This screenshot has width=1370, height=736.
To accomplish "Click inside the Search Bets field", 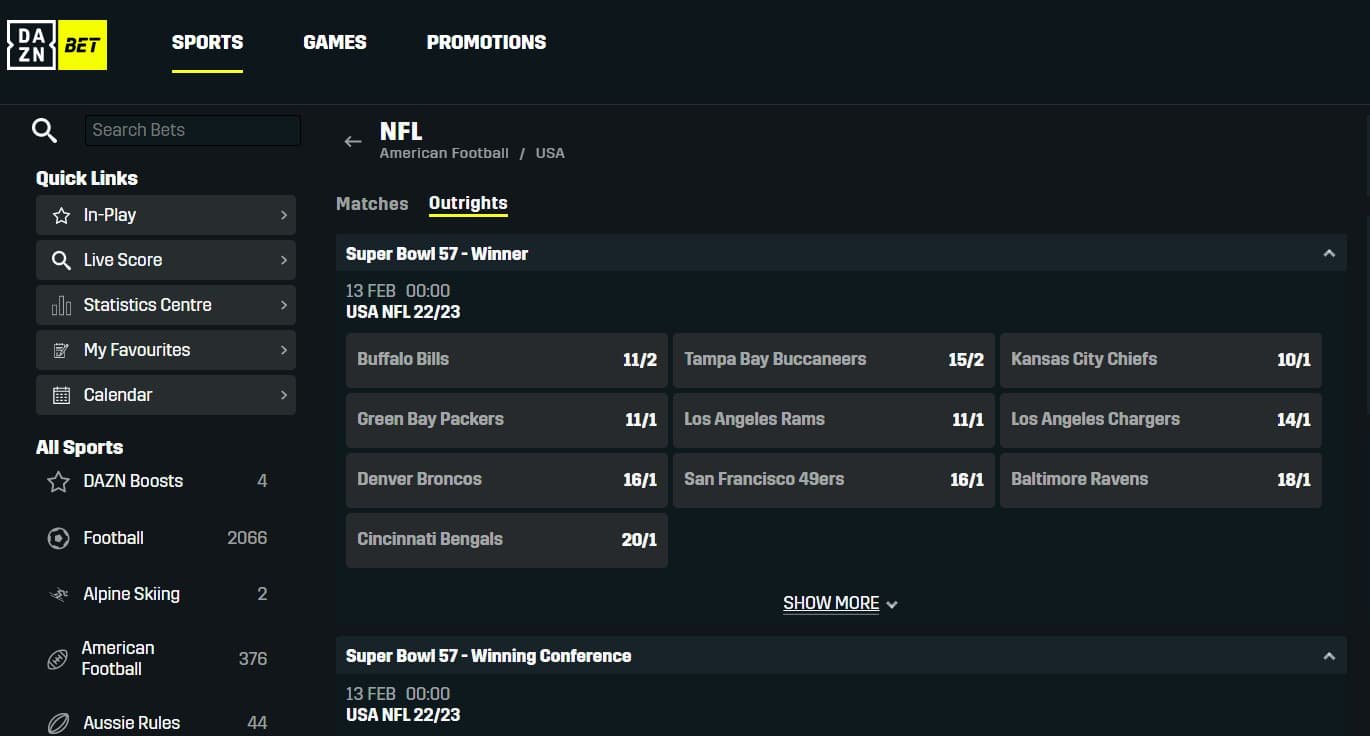I will [x=192, y=130].
